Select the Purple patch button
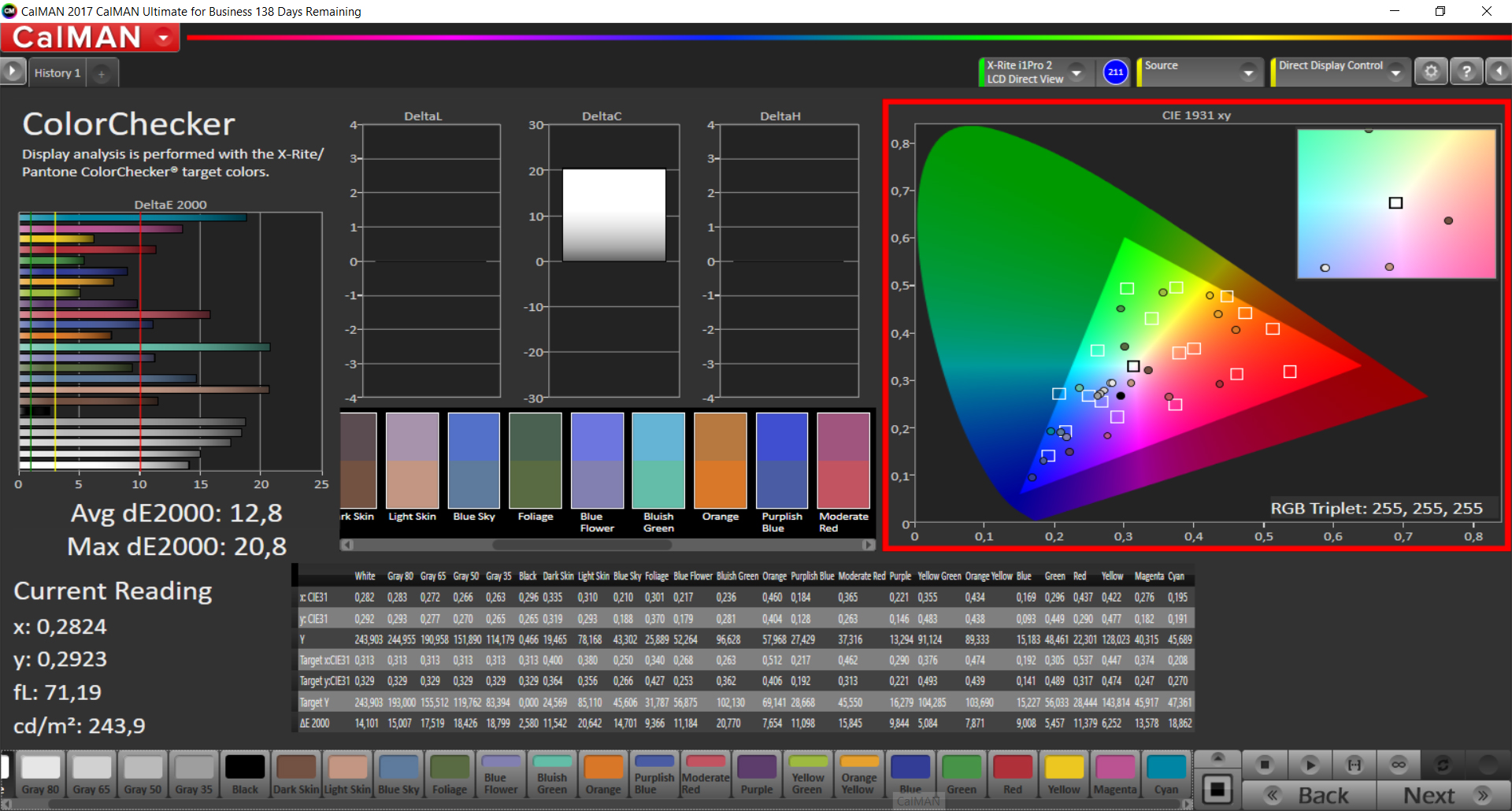 [757, 775]
